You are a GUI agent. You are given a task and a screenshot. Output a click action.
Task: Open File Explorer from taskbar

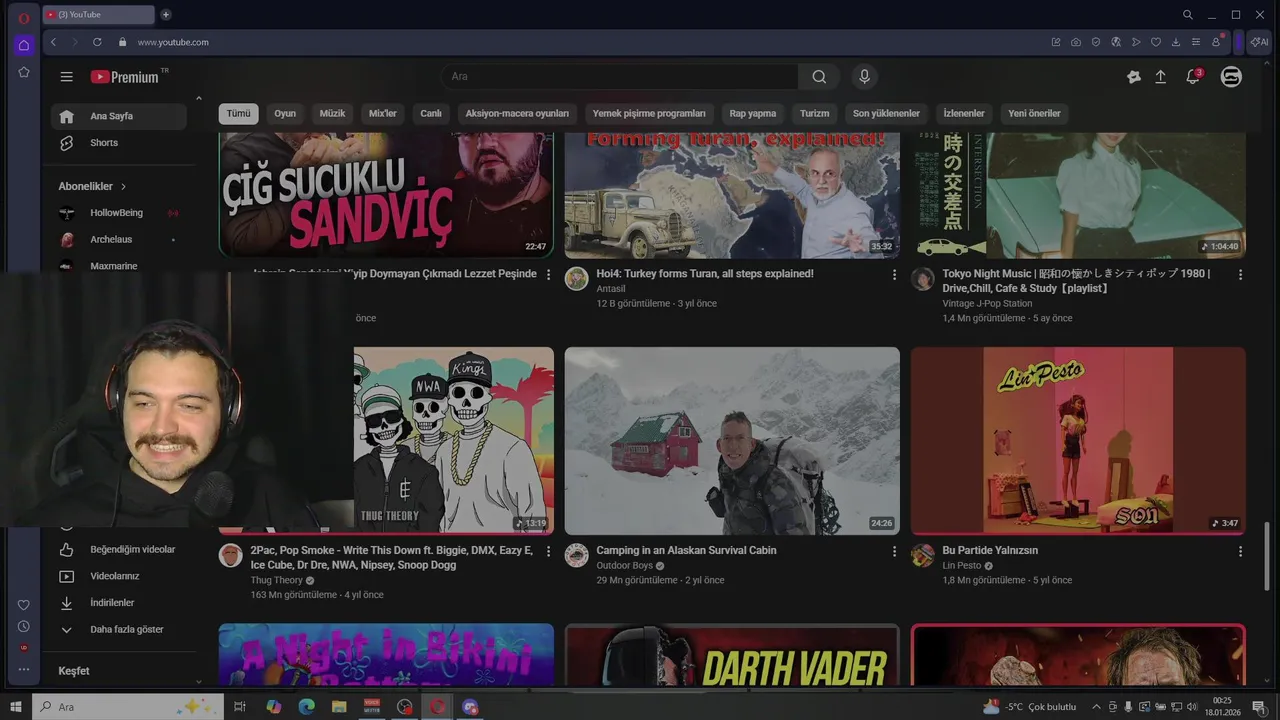click(339, 707)
